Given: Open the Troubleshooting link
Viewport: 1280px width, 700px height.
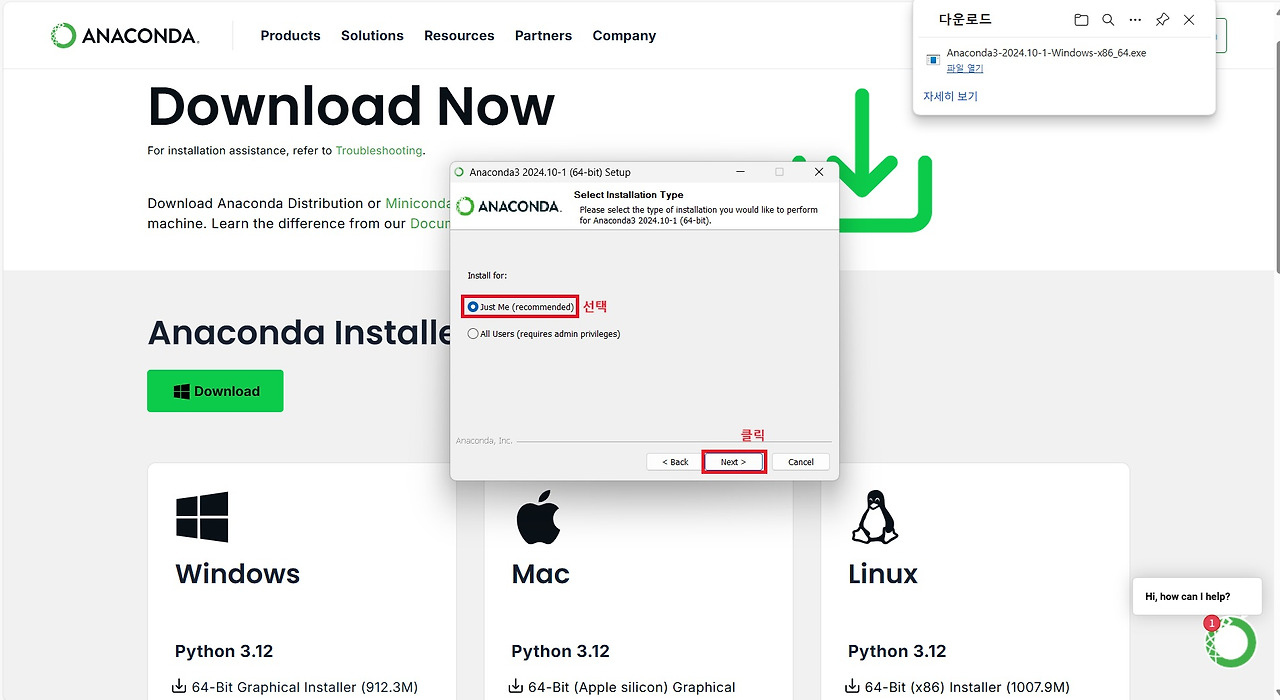Looking at the screenshot, I should (x=379, y=151).
